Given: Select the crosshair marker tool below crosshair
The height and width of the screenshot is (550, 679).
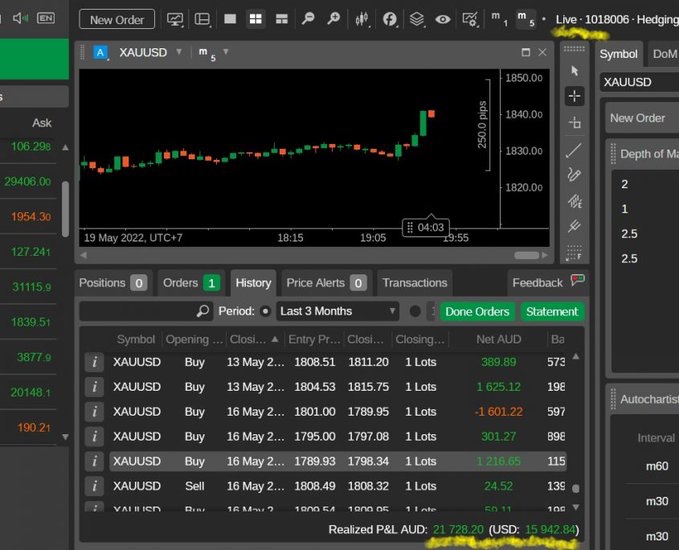Looking at the screenshot, I should click(x=575, y=123).
